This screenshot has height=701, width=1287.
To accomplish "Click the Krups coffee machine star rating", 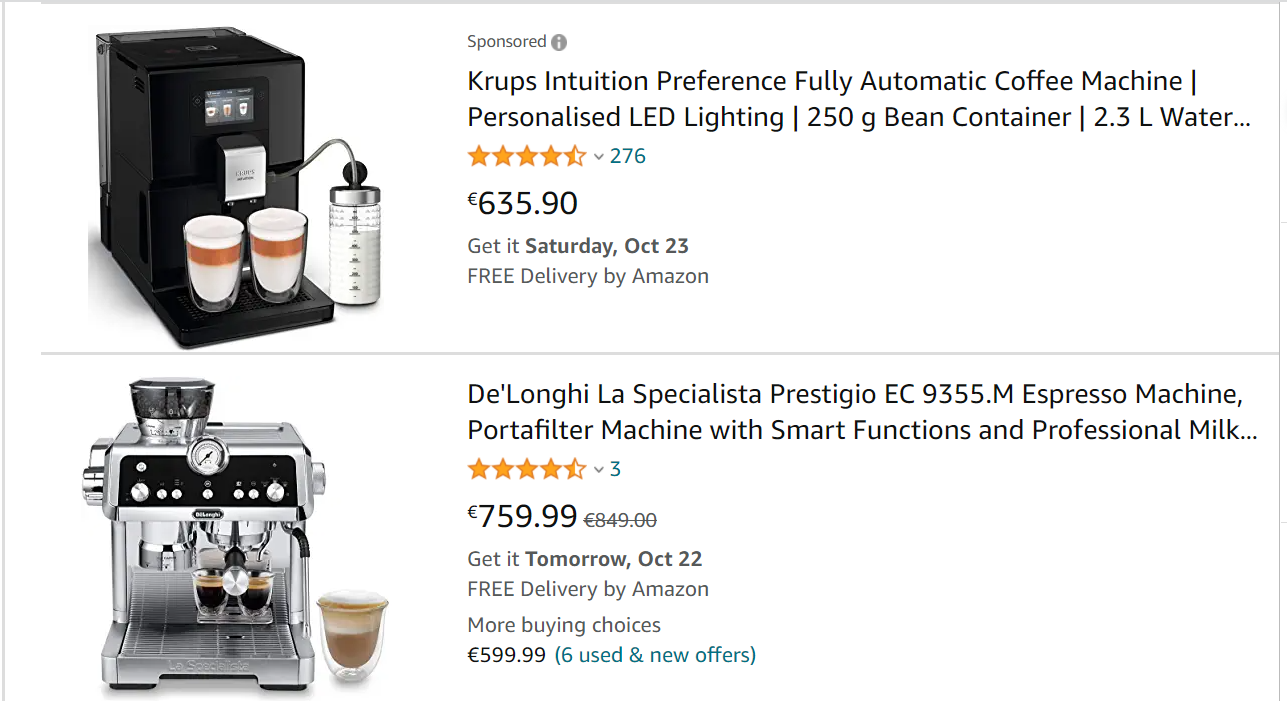I will click(x=526, y=156).
